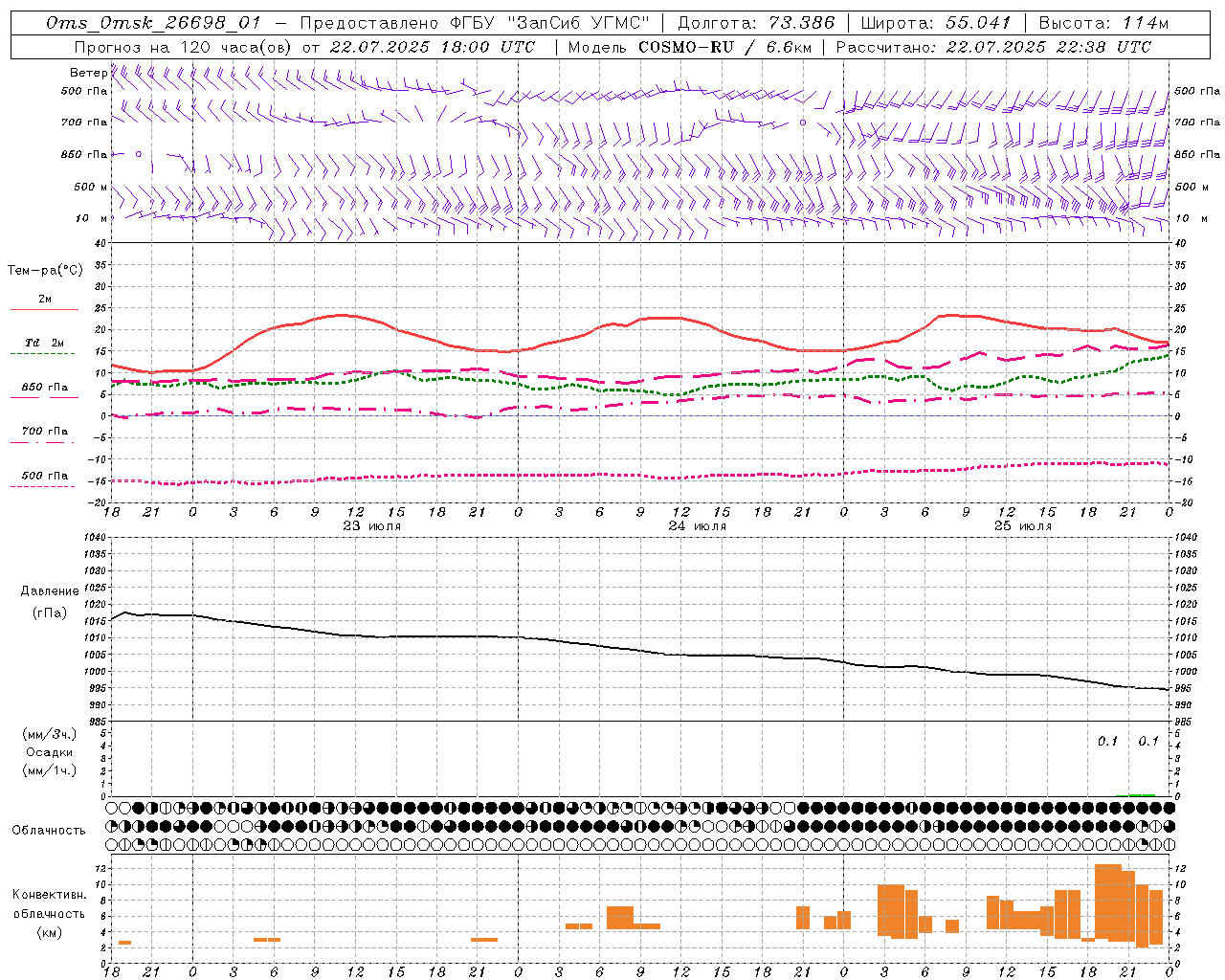Select the (мм/3ч.) precipitation unit label
The height and width of the screenshot is (980, 1225).
[50, 734]
